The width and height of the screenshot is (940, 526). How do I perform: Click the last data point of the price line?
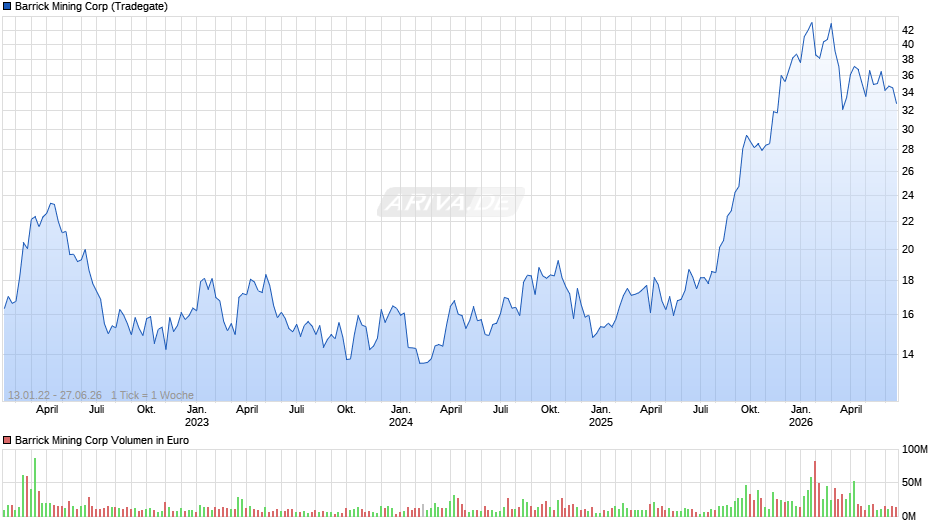tap(897, 103)
